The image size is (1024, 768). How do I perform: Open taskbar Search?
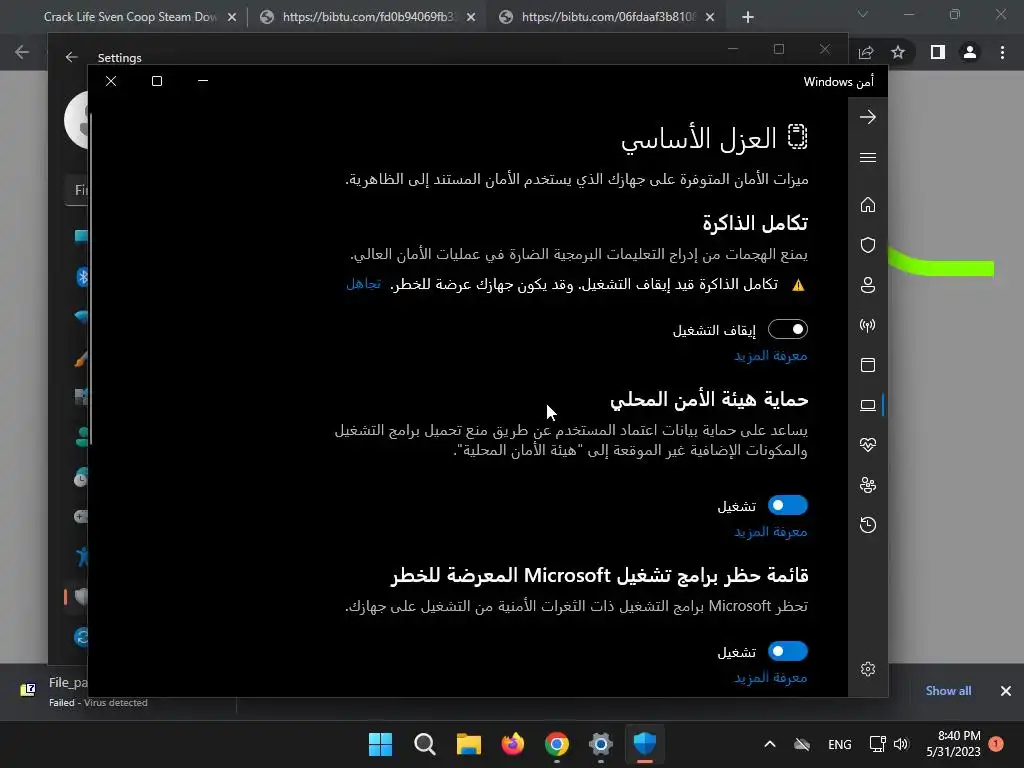[x=424, y=744]
